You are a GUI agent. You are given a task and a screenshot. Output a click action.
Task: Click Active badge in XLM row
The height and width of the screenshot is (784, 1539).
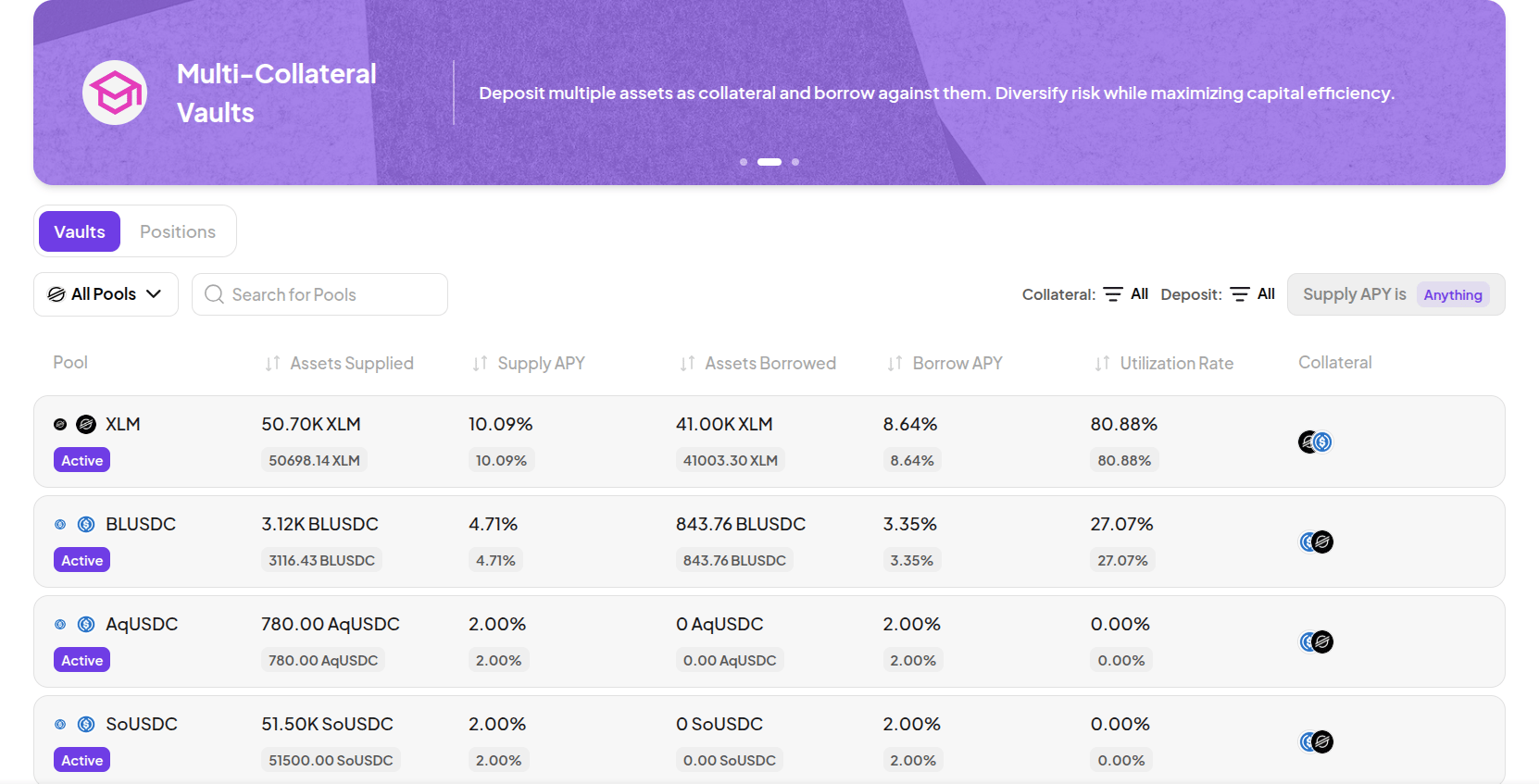point(82,460)
